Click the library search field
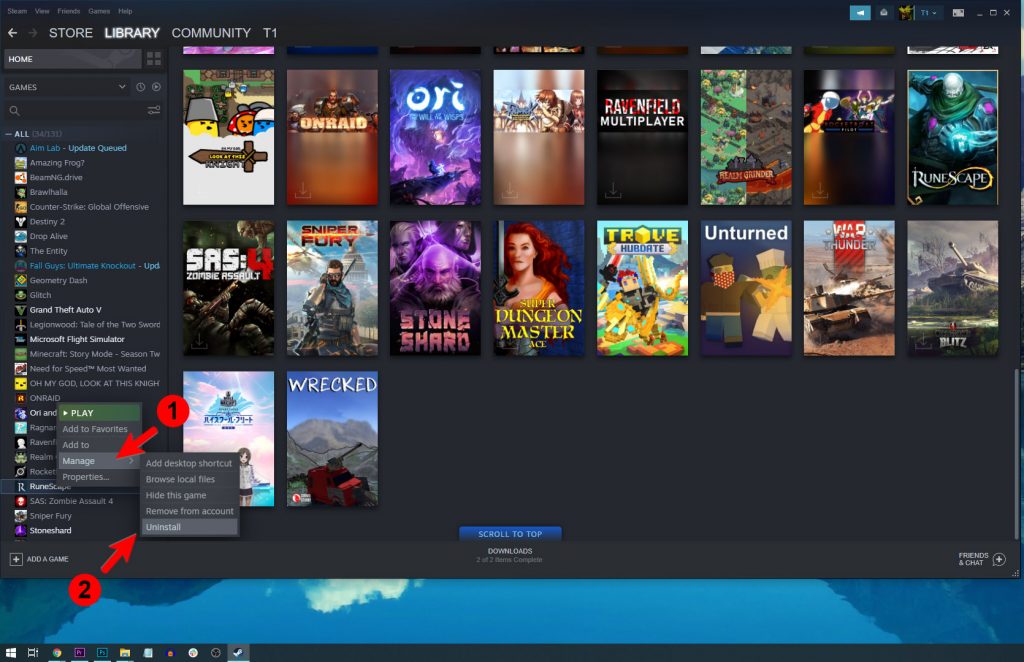Image resolution: width=1024 pixels, height=662 pixels. 82,110
